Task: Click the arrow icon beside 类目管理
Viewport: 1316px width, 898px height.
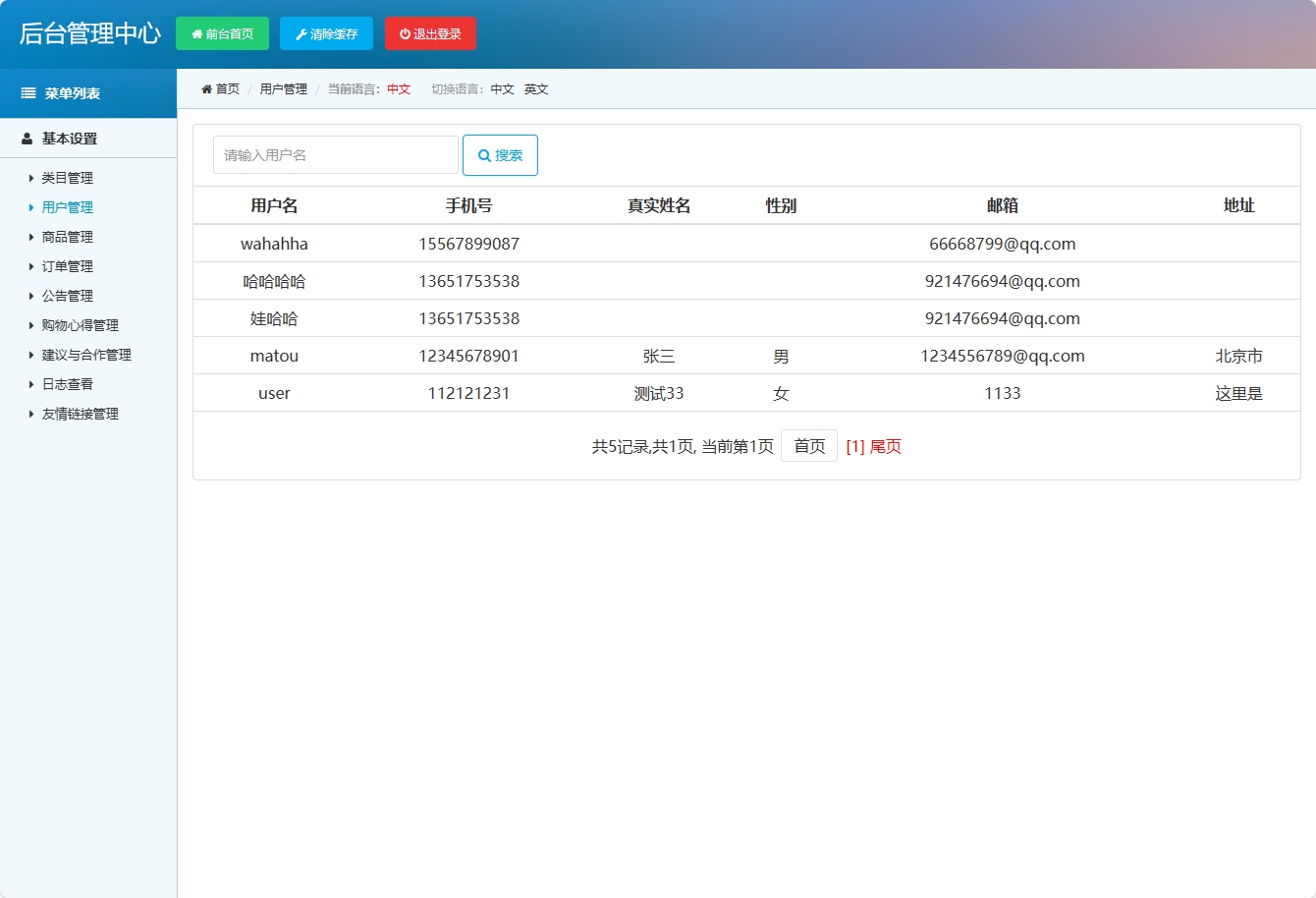Action: click(x=29, y=178)
